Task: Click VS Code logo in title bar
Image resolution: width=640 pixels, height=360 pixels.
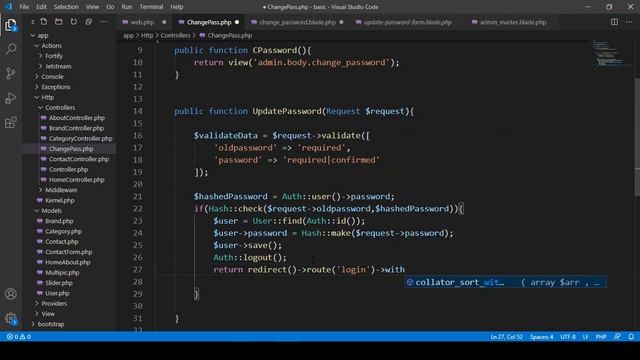Action: pyautogui.click(x=8, y=7)
